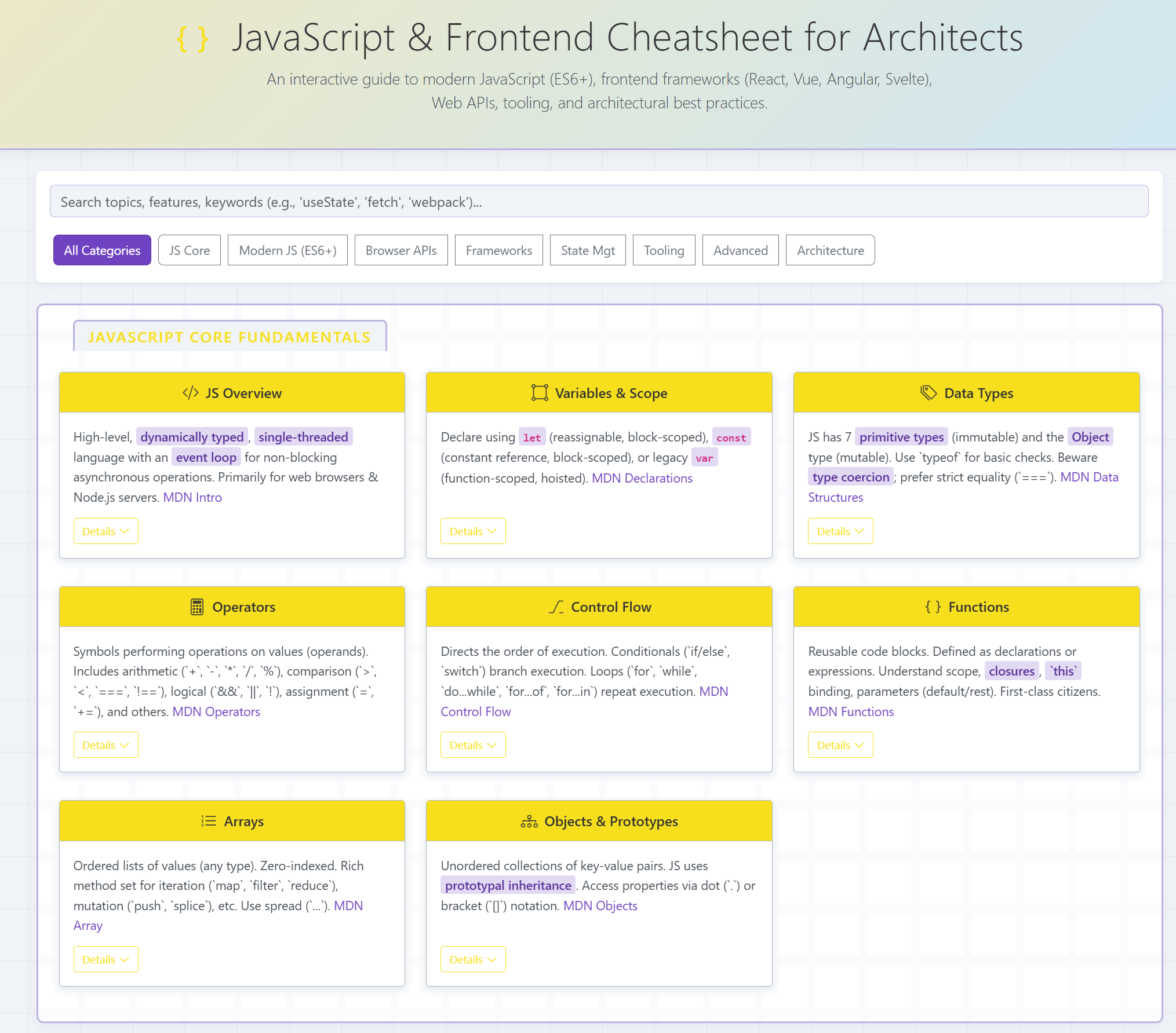Filter by State Mgt category
Screen dimensions: 1176x1033
point(588,250)
